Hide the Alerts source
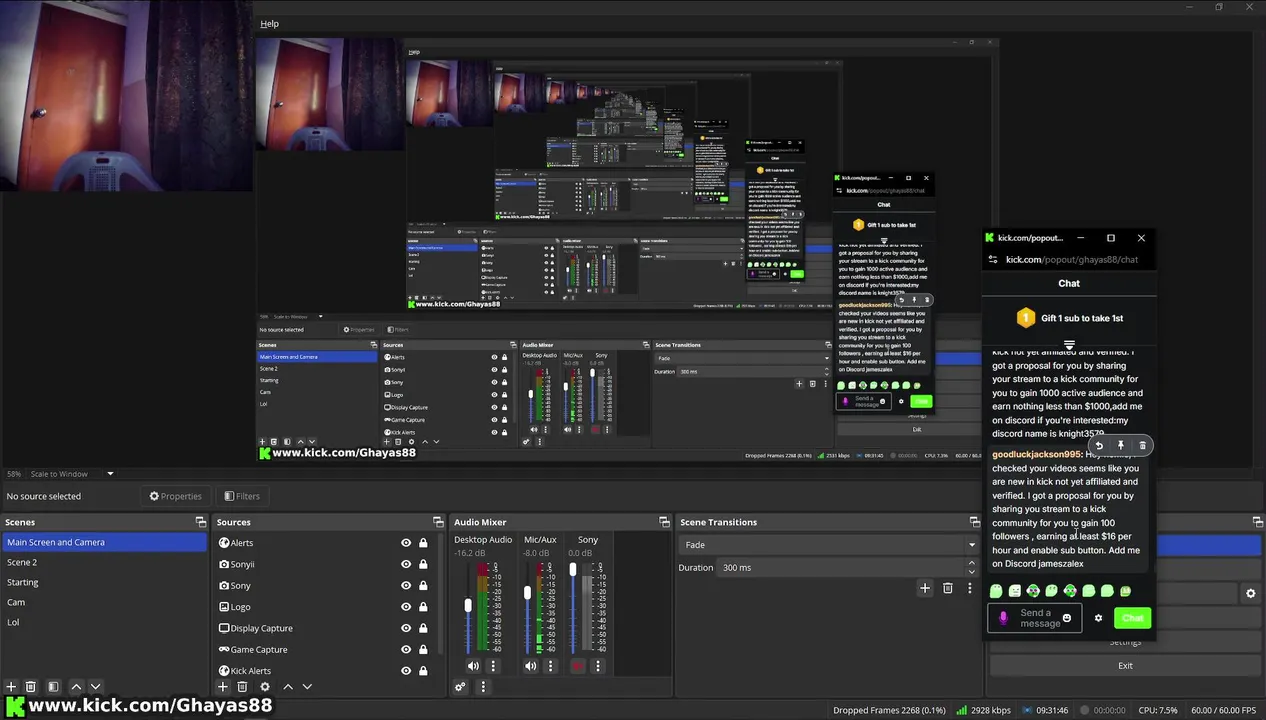Viewport: 1266px width, 720px height. tap(406, 543)
